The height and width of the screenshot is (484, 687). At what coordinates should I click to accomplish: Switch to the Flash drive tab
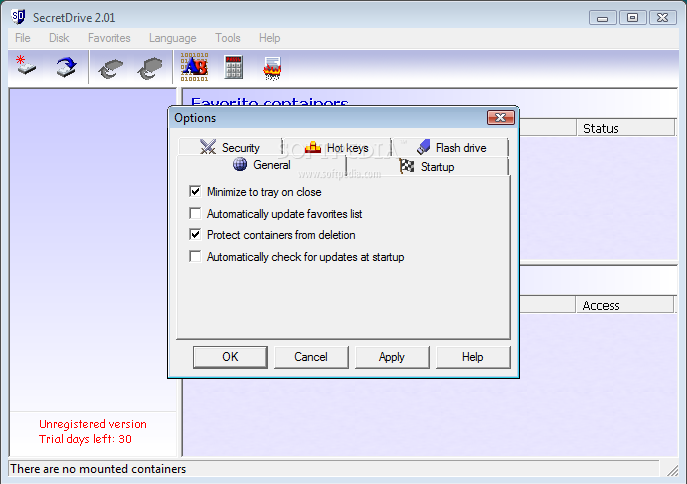pos(451,147)
